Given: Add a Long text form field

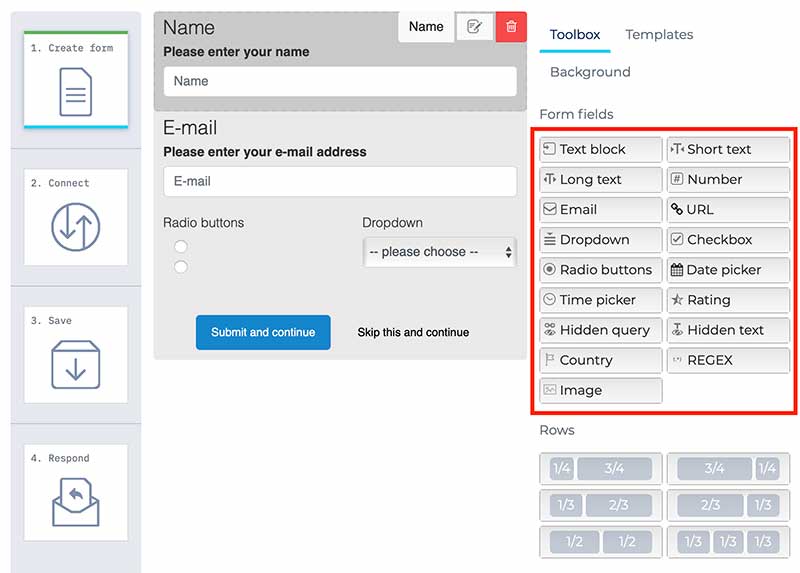Looking at the screenshot, I should (601, 180).
